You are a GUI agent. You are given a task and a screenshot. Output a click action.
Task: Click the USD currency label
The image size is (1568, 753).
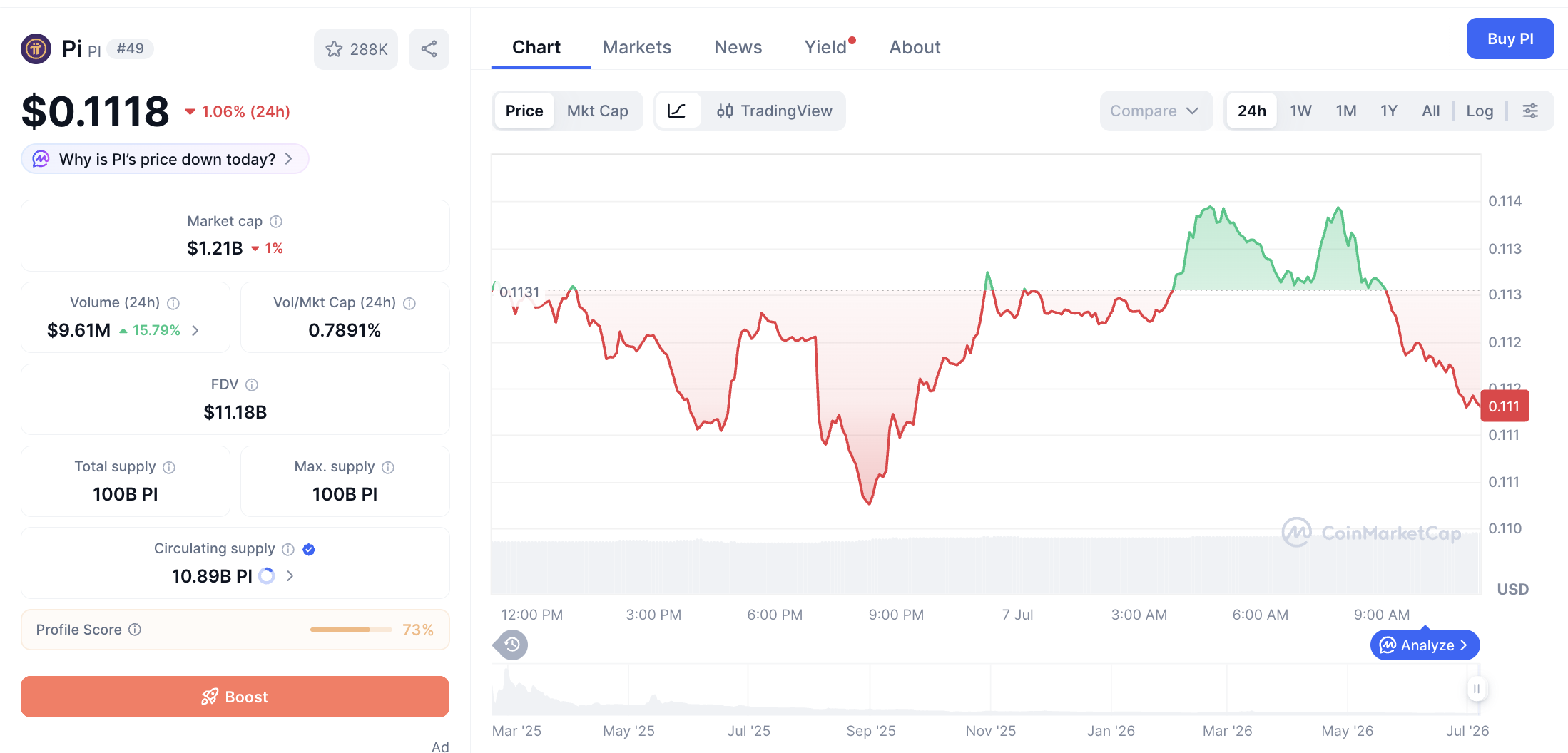pyautogui.click(x=1512, y=589)
